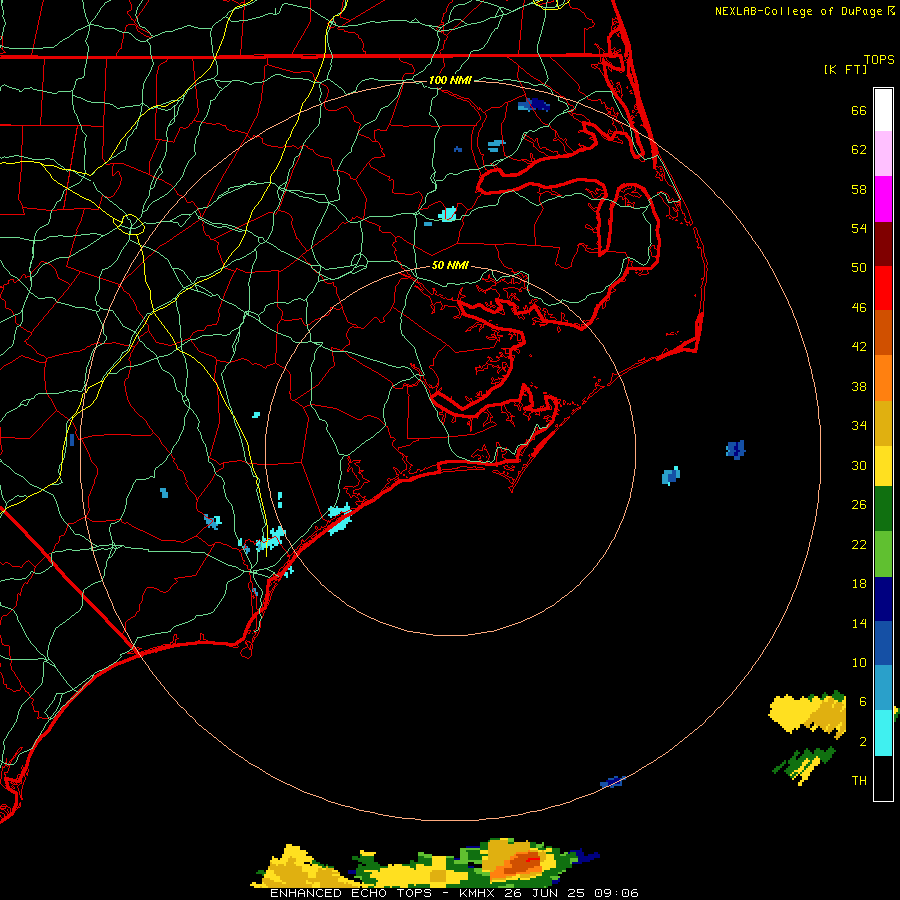
Task: Click the 14 legend value
Action: pyautogui.click(x=859, y=623)
